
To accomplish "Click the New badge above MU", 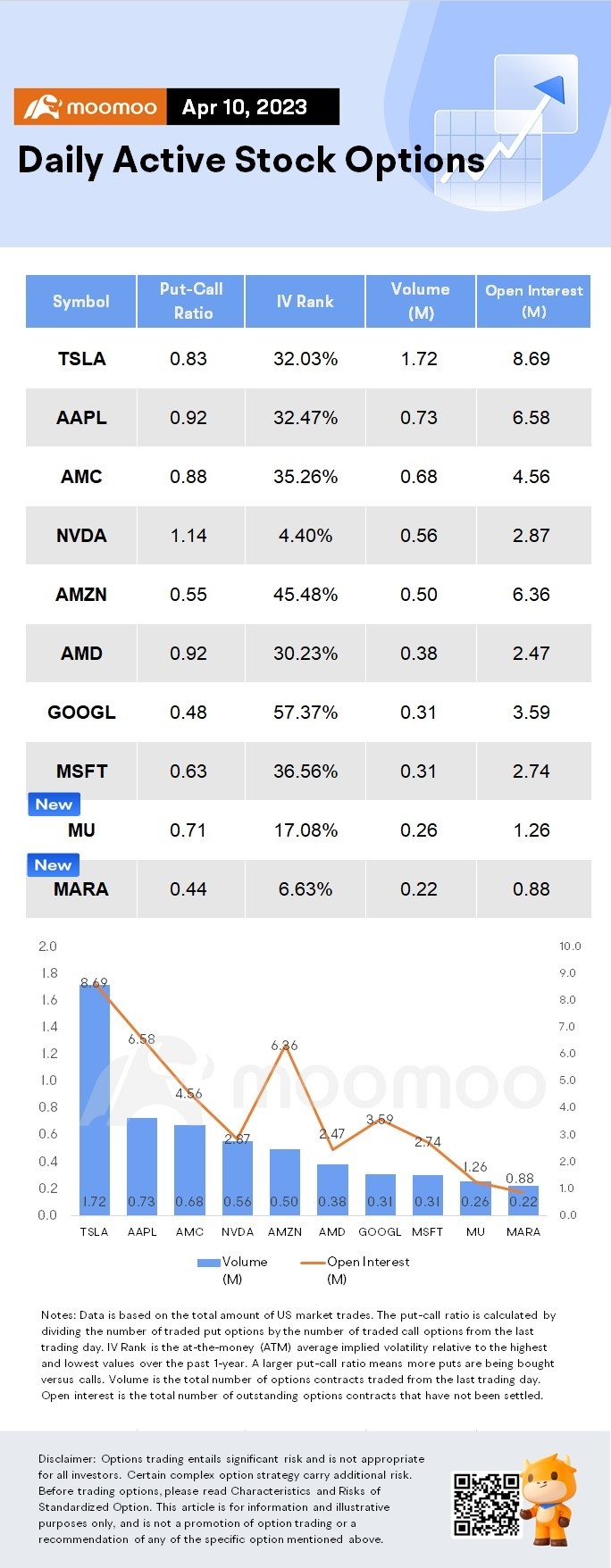I will tap(54, 805).
